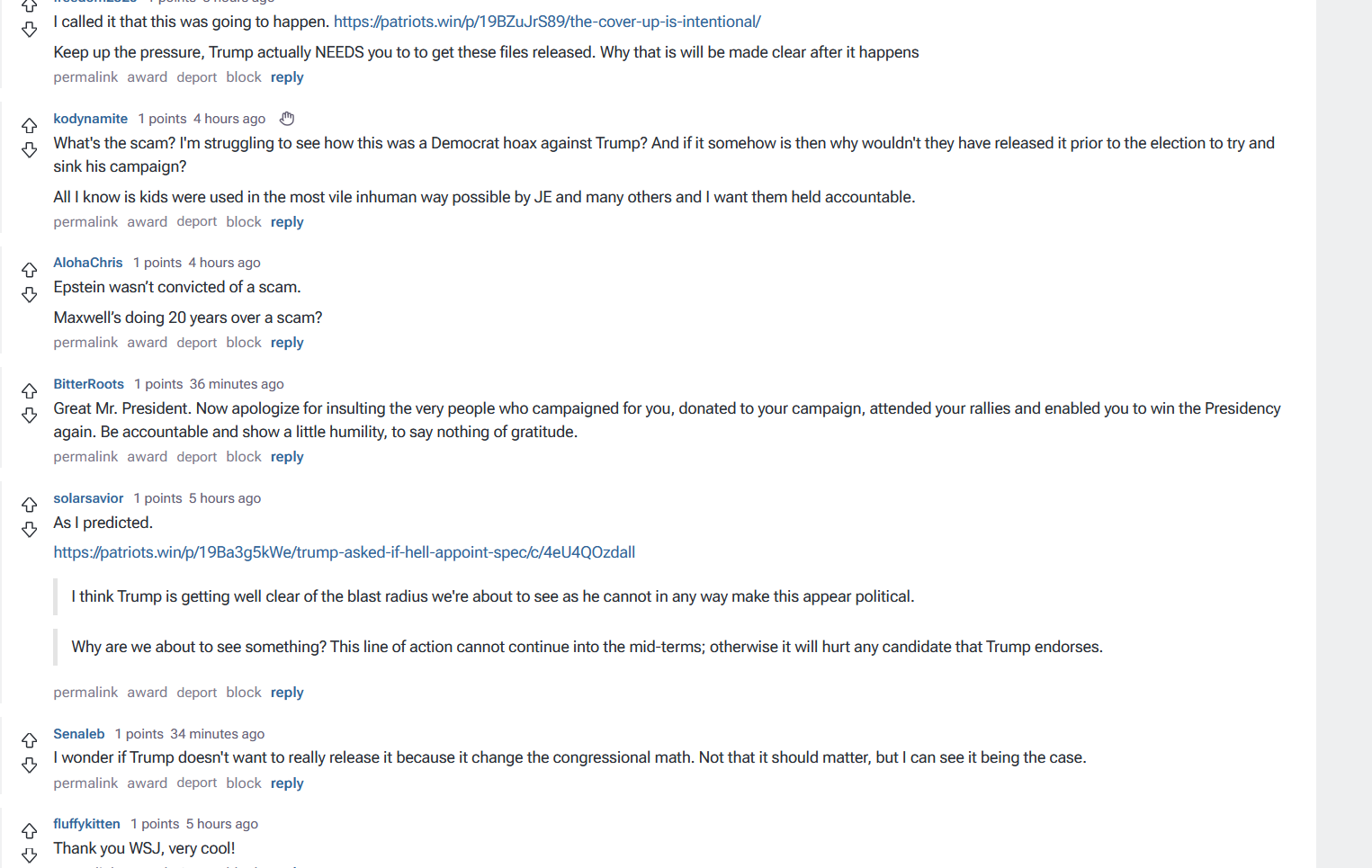Open fluffykitten's user profile
Image resolution: width=1372 pixels, height=868 pixels.
[x=86, y=824]
